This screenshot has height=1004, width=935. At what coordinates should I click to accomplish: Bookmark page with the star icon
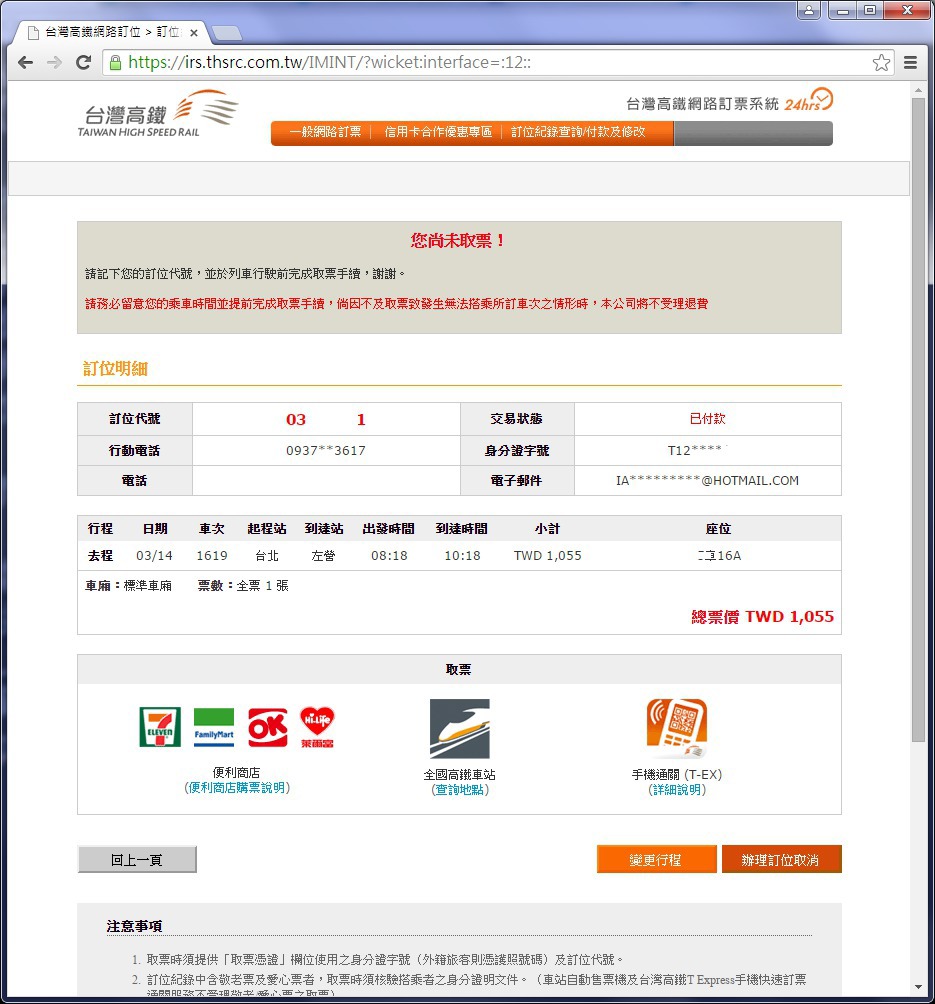881,63
